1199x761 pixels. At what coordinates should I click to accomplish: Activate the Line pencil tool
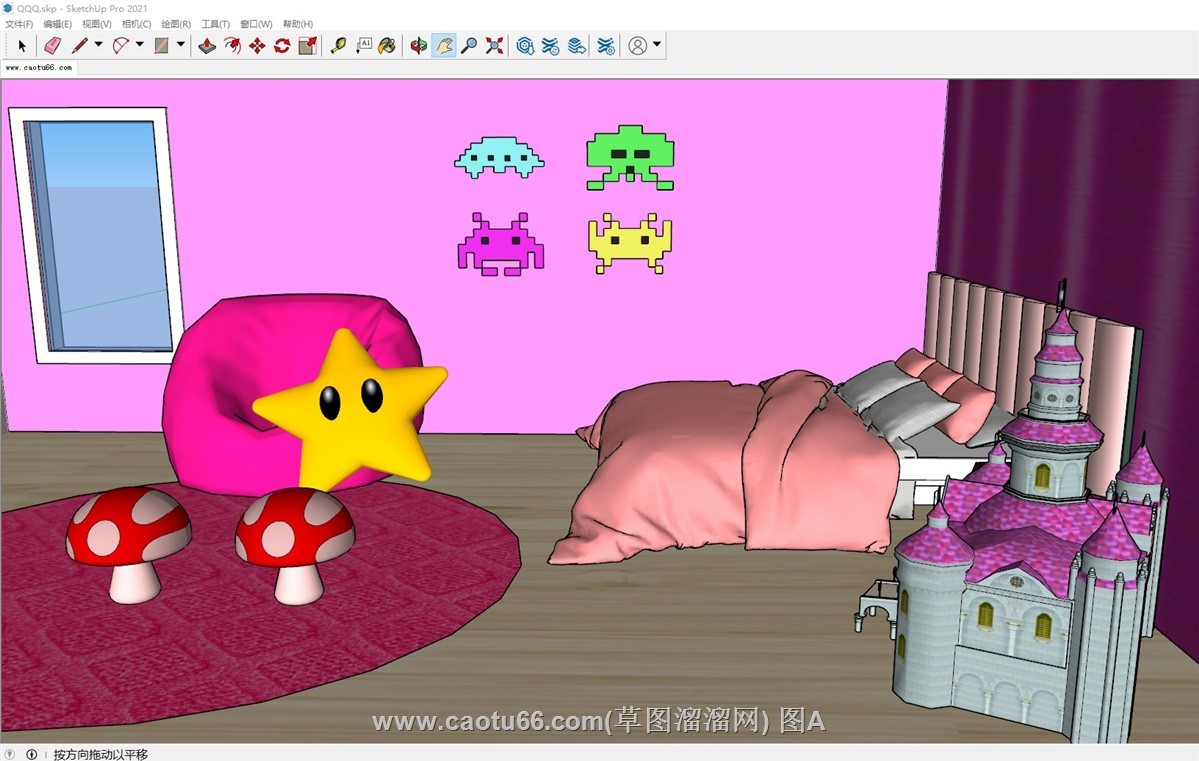(x=80, y=46)
